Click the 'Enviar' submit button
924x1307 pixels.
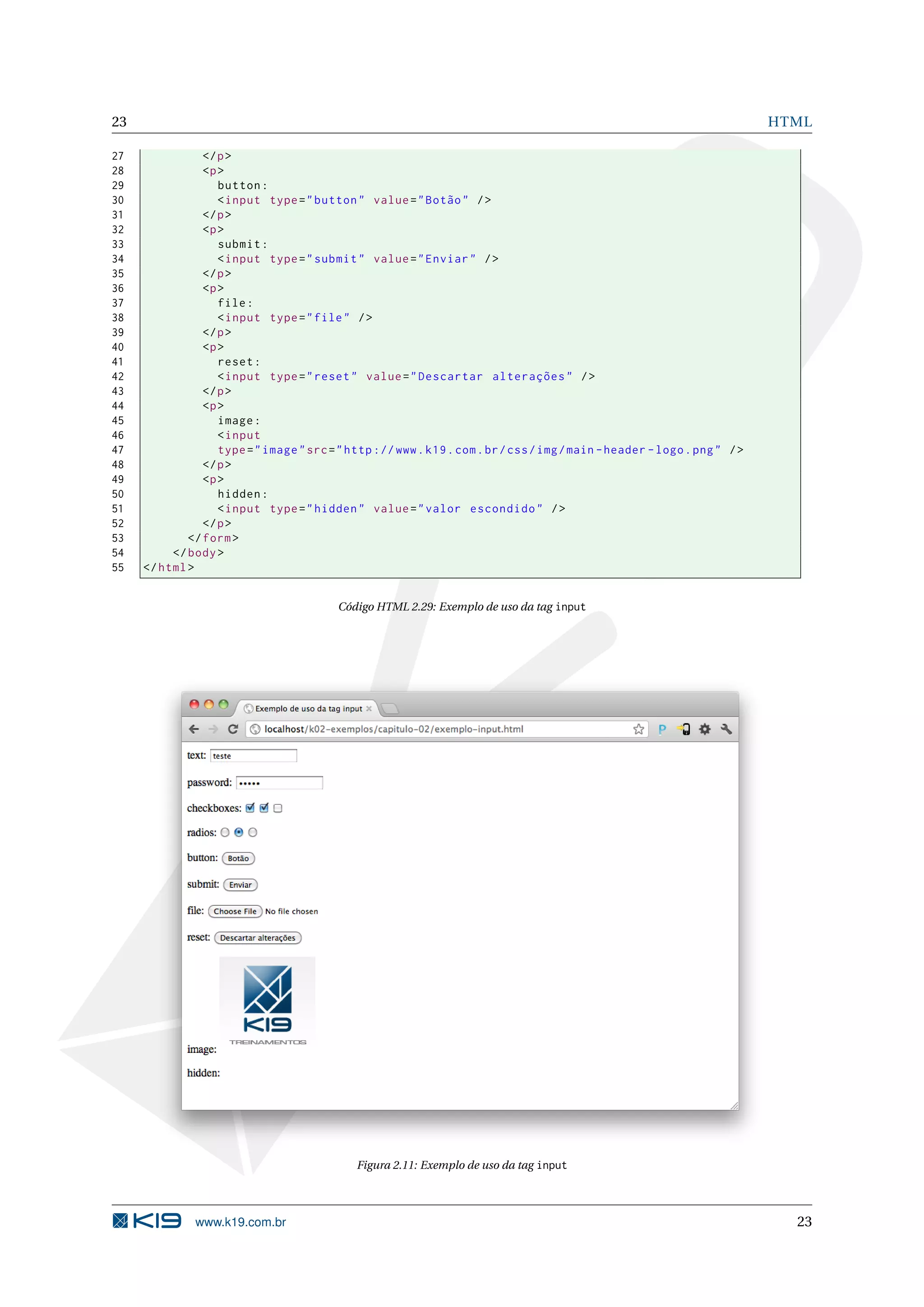[240, 885]
